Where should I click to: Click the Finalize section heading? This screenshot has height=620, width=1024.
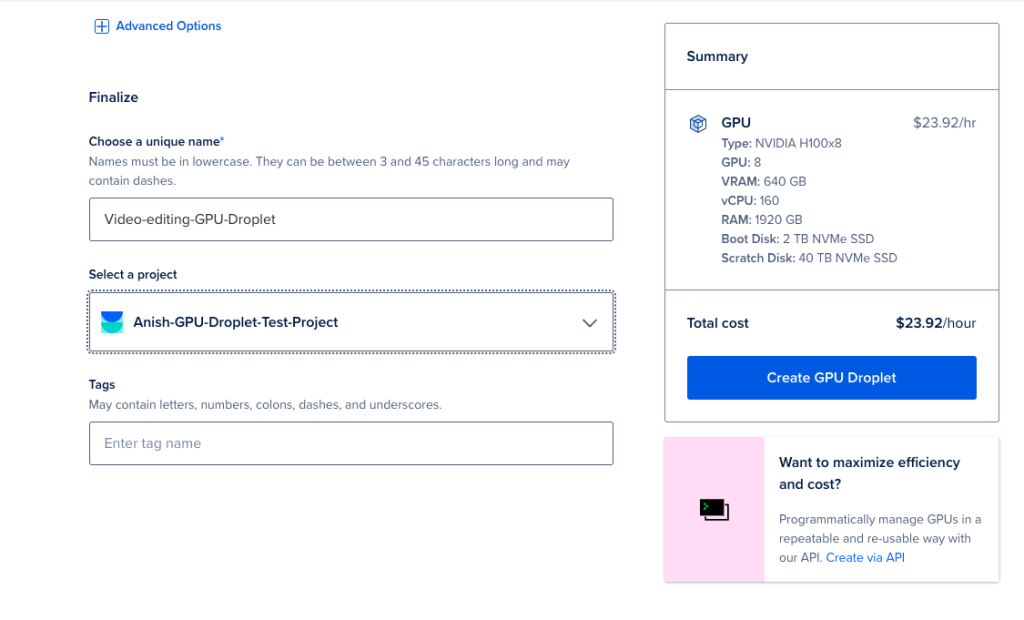(x=114, y=97)
